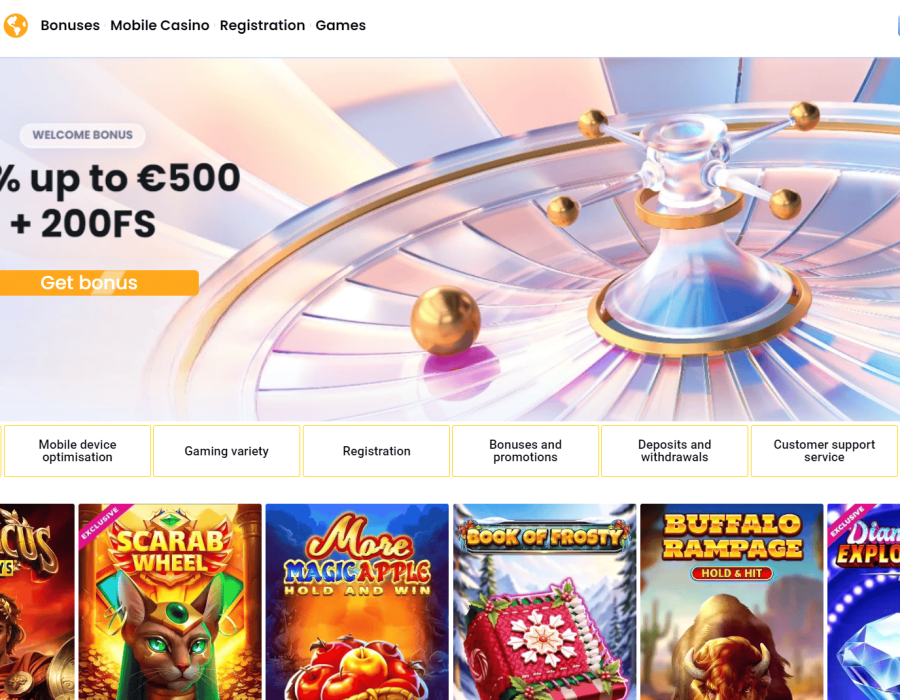Viewport: 900px width, 700px height.
Task: Open the Bonuses menu item
Action: 70,25
